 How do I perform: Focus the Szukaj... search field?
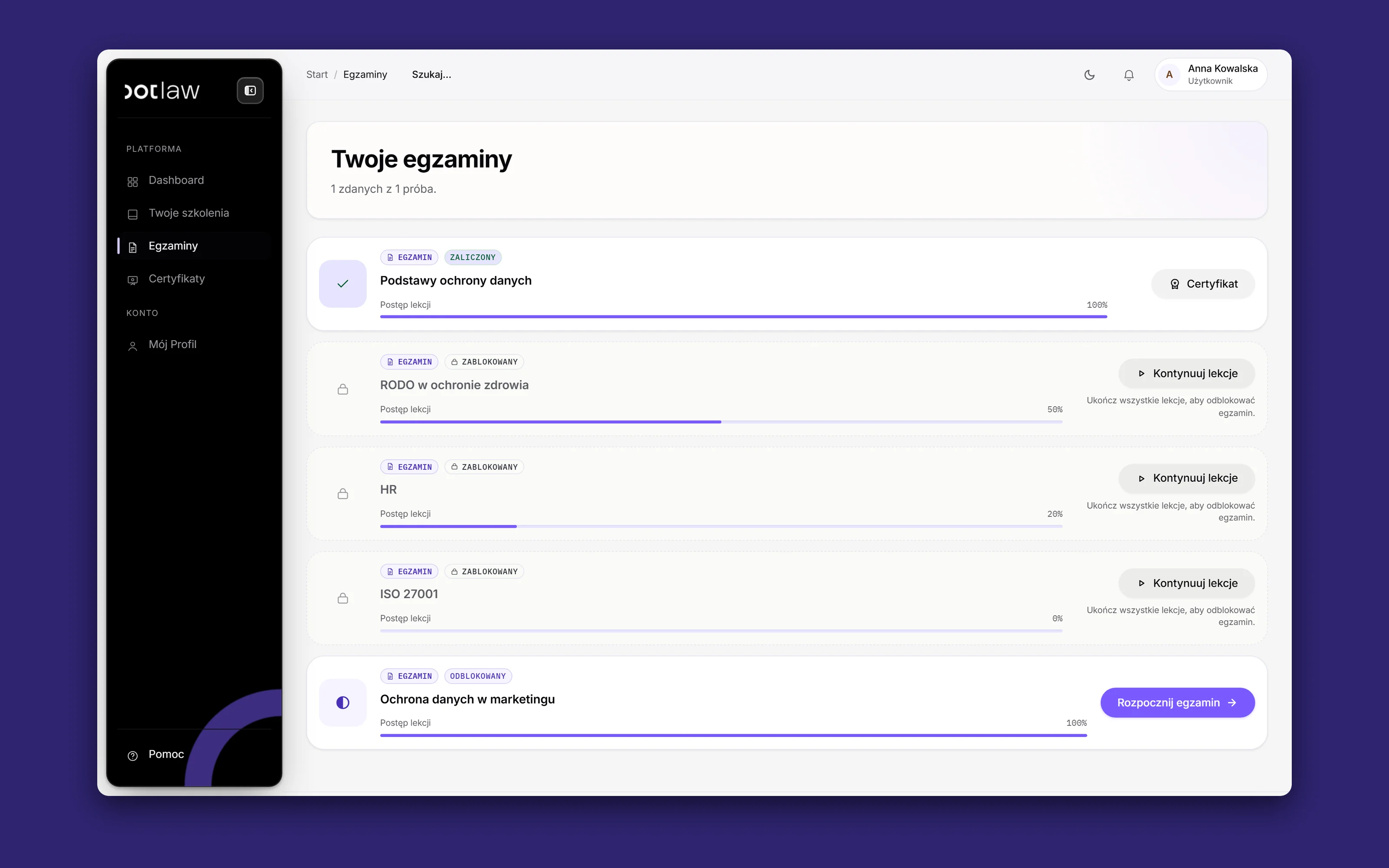tap(431, 75)
